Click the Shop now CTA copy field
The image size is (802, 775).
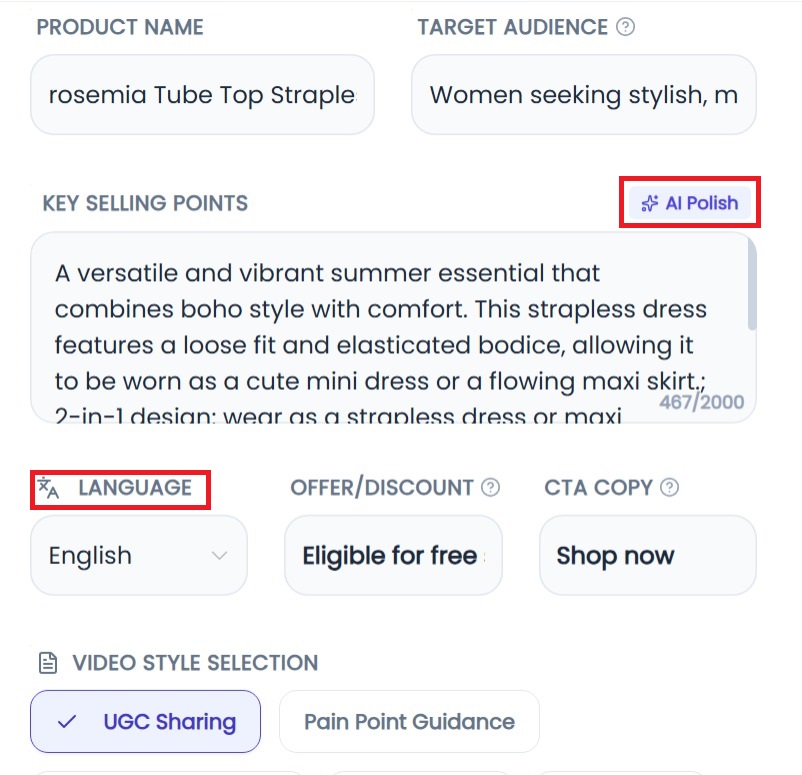647,556
